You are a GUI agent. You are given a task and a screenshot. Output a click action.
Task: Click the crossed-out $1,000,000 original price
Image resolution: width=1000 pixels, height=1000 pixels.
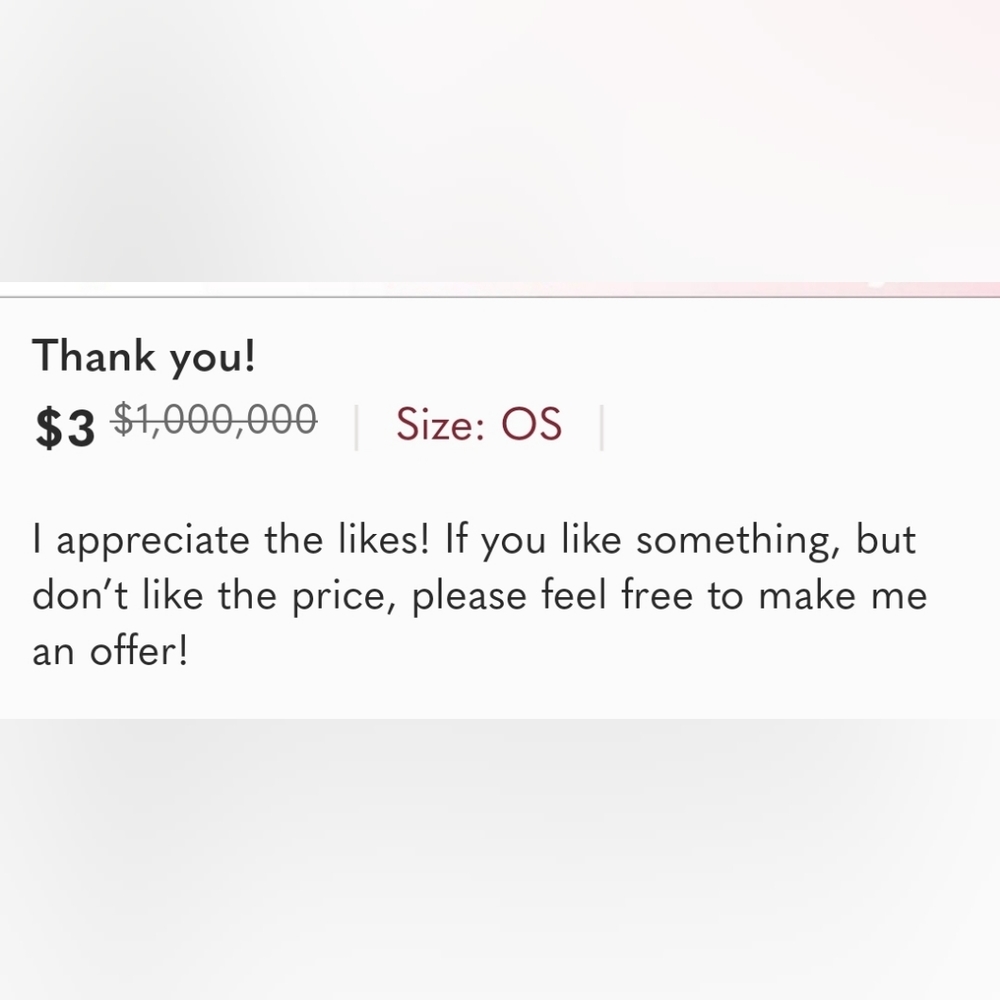214,420
